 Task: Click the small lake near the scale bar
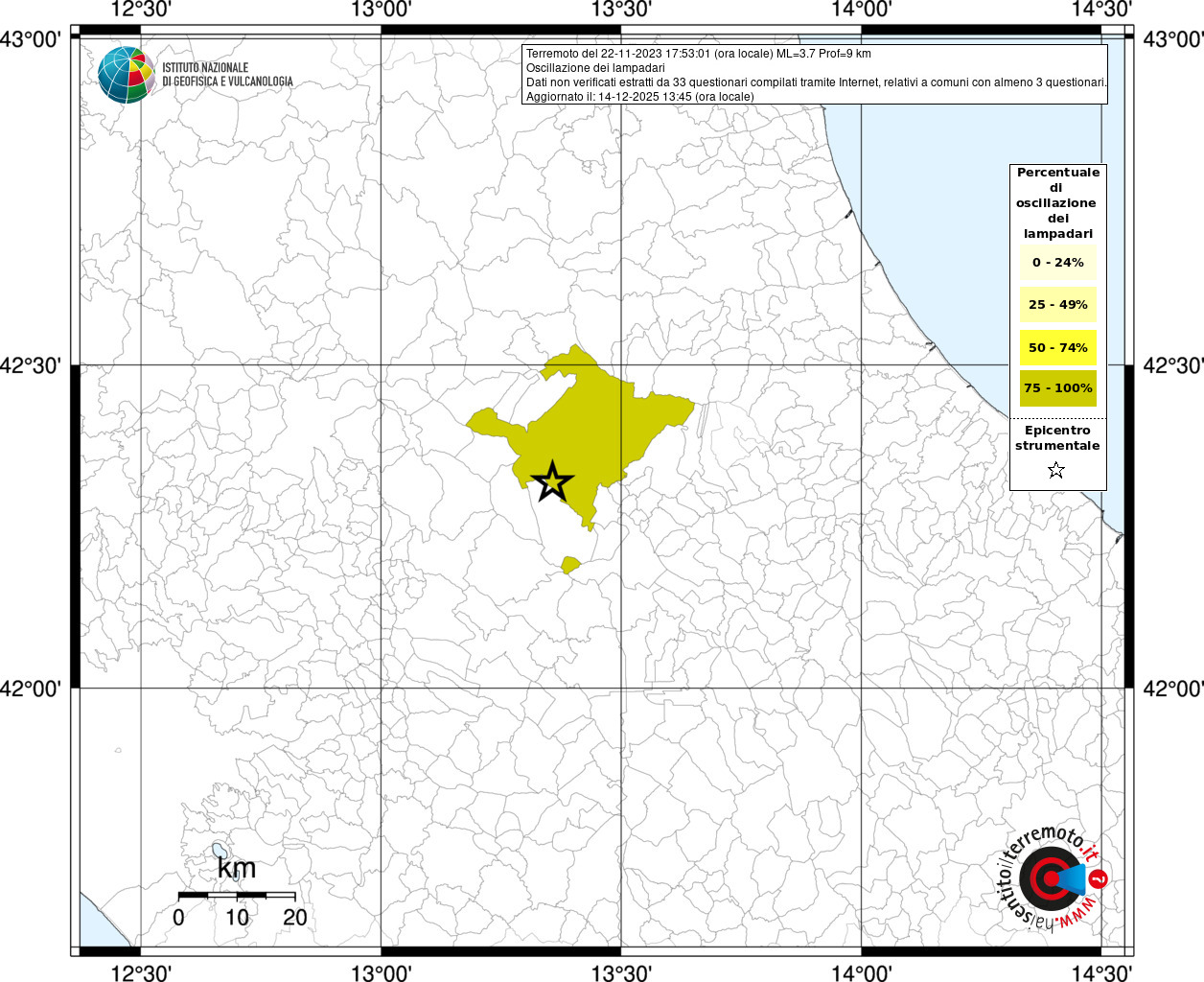[220, 852]
